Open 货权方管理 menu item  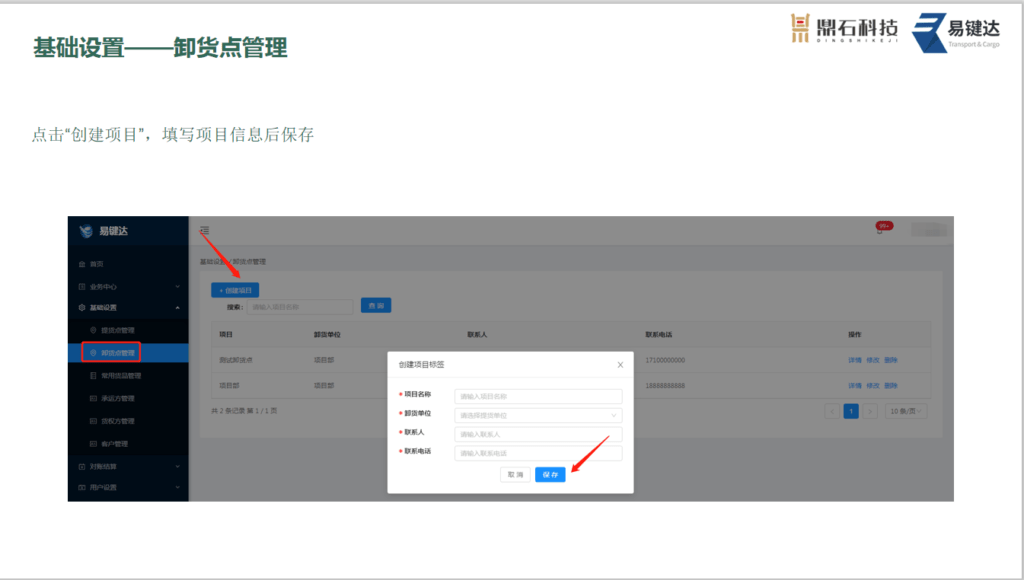(x=118, y=421)
